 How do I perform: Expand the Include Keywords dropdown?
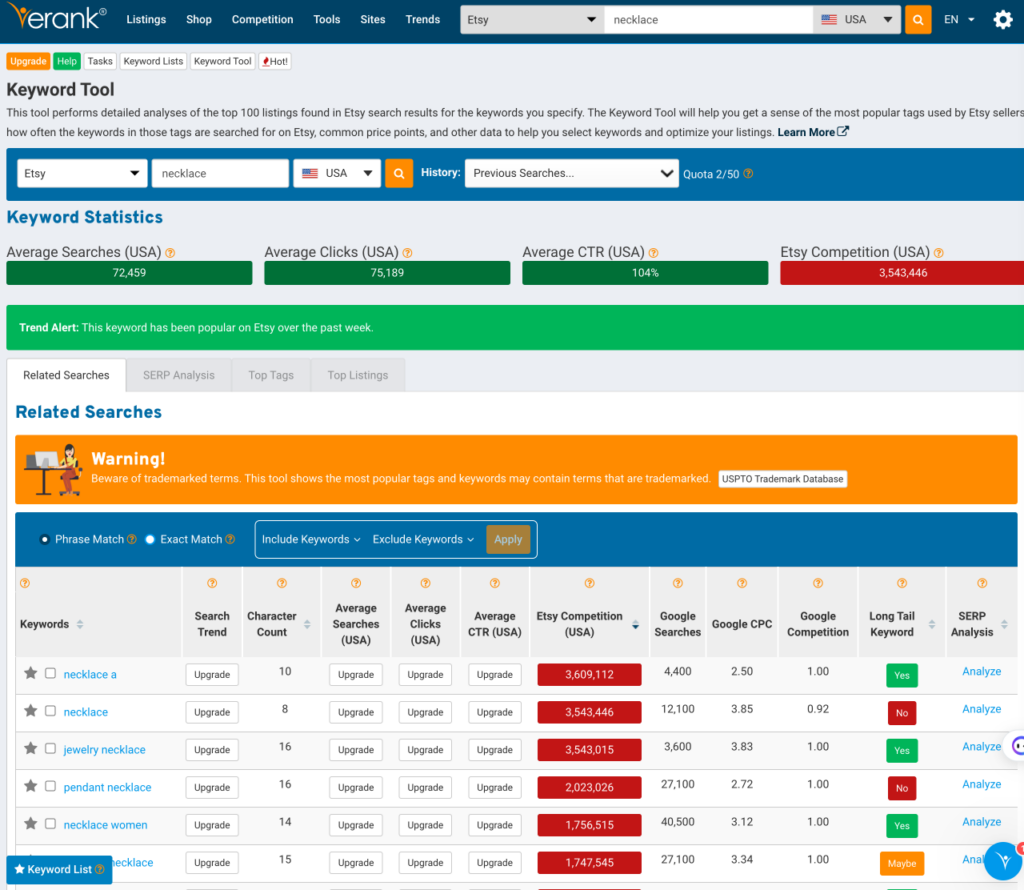point(311,539)
